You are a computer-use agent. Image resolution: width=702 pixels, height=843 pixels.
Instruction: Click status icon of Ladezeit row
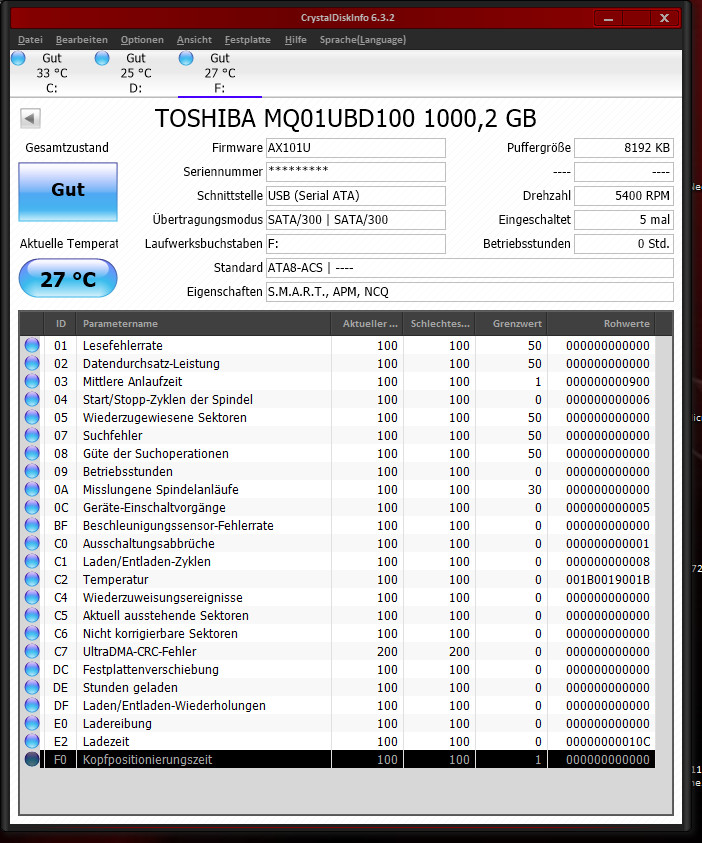32,741
